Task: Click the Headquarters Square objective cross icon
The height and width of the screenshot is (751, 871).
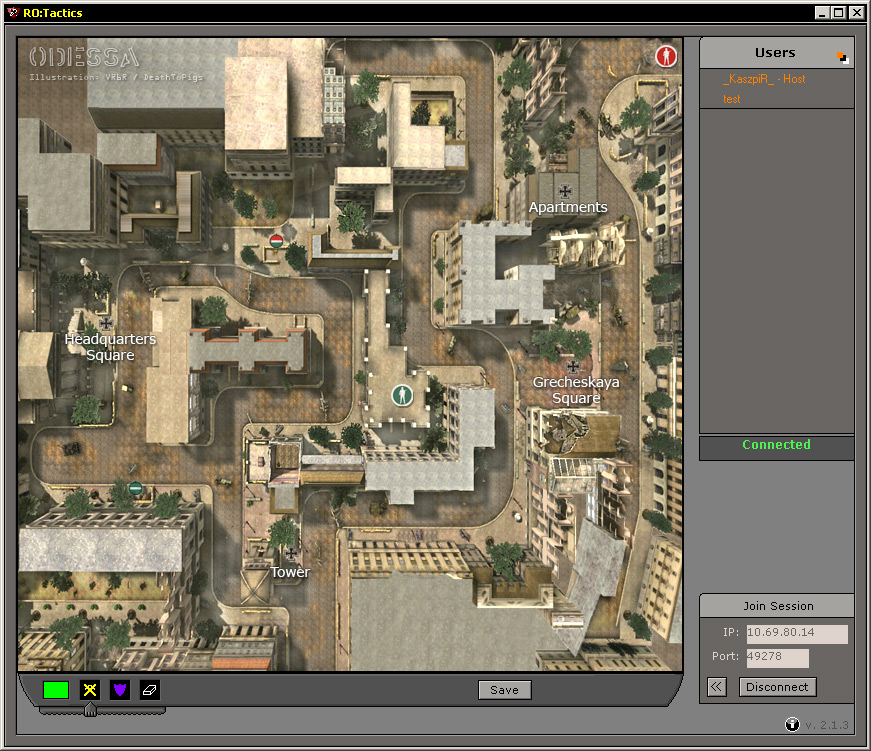Action: click(x=106, y=323)
